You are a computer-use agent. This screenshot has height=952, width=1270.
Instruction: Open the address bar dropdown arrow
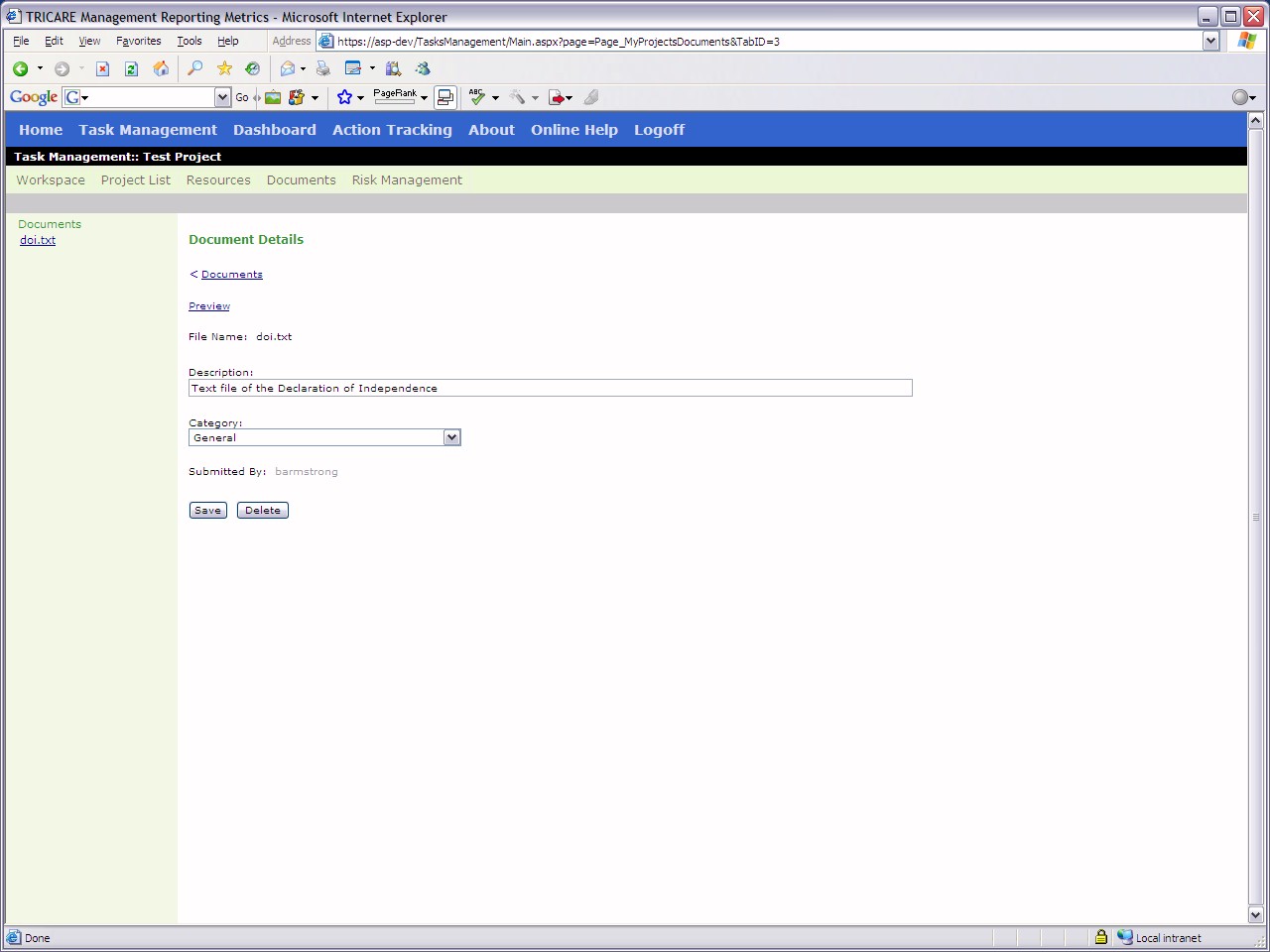[x=1210, y=41]
